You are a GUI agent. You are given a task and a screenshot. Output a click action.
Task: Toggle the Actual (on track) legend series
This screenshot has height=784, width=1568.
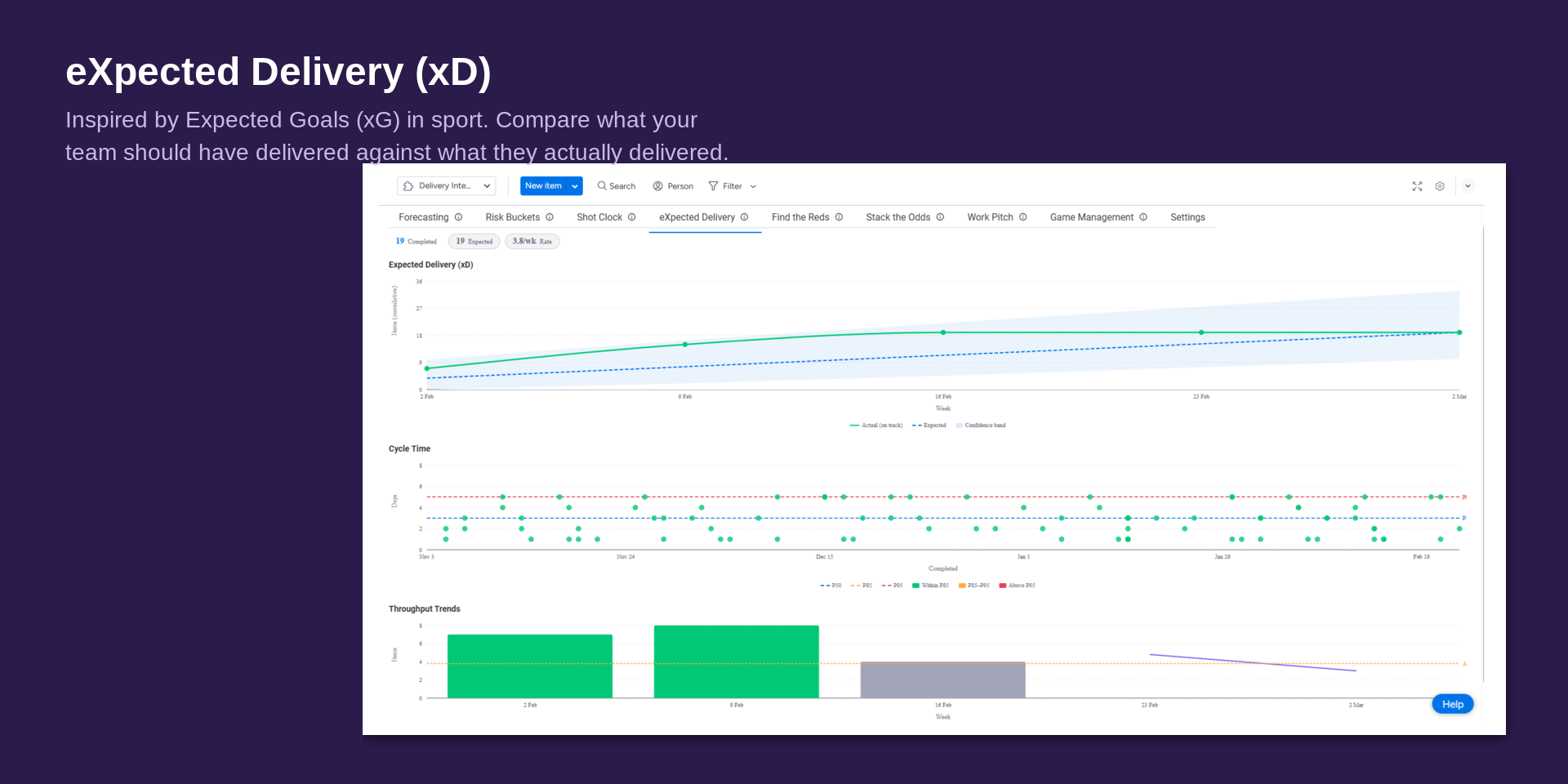[876, 425]
